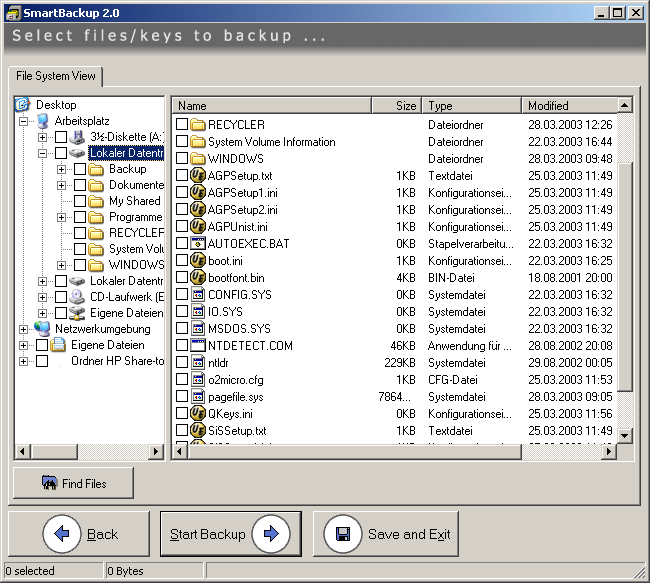Viewport: 650px width, 583px height.
Task: Click Start Backup button
Action: click(x=231, y=534)
